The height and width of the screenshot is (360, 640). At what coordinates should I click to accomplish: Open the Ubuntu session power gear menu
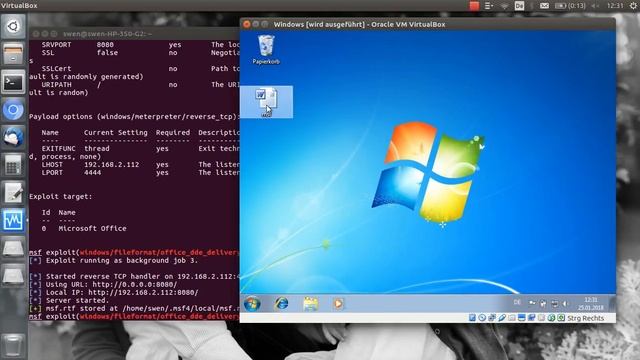click(x=633, y=6)
